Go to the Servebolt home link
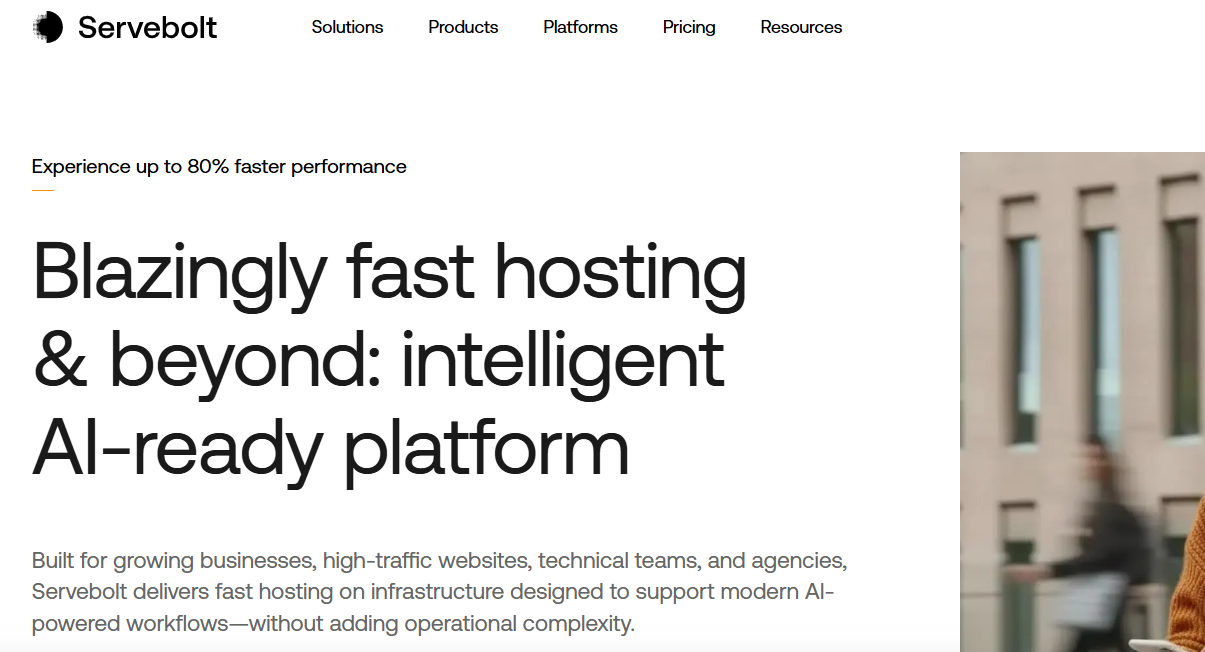 click(x=125, y=27)
